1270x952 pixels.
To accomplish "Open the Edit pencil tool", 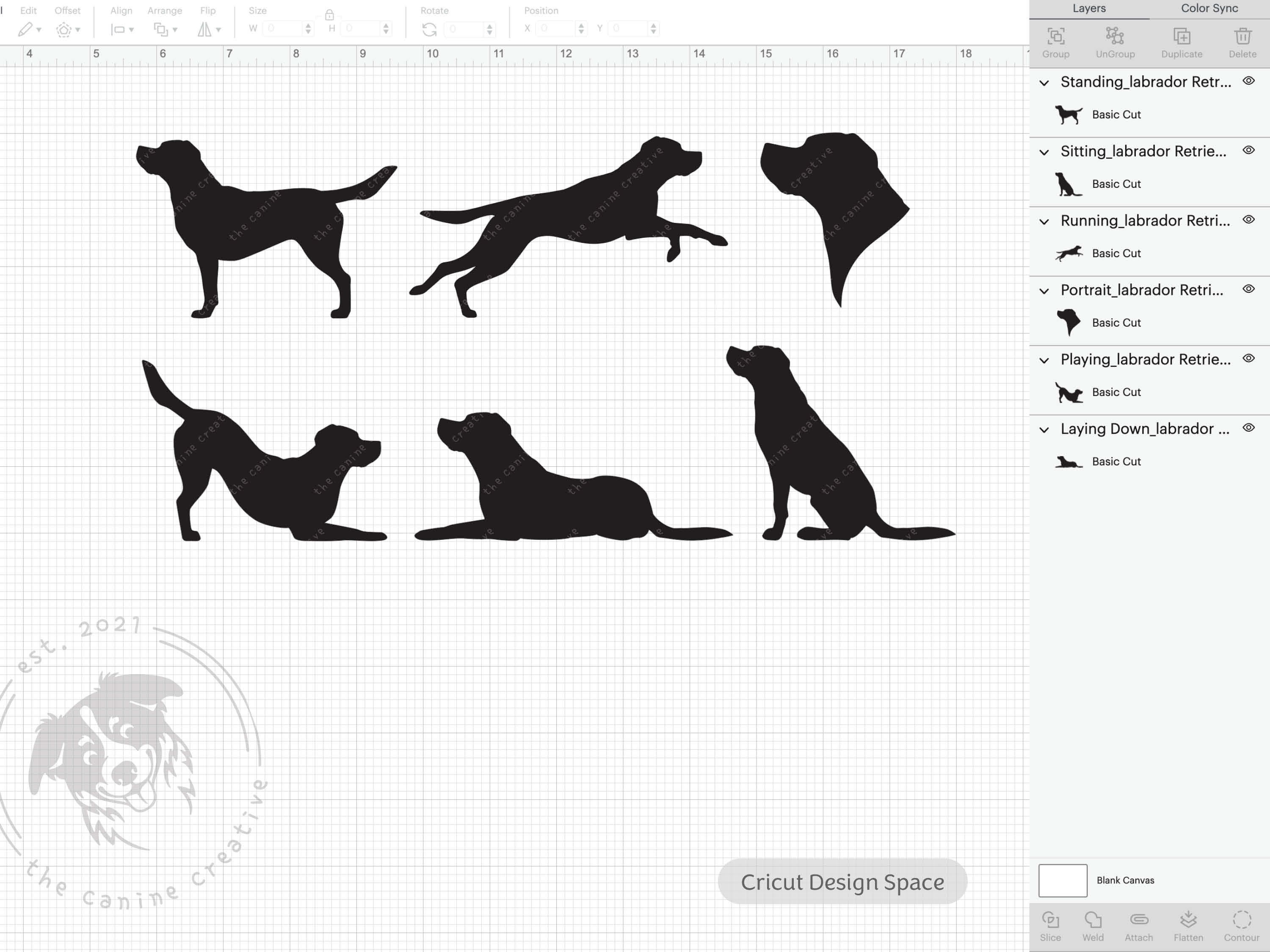I will pos(25,29).
